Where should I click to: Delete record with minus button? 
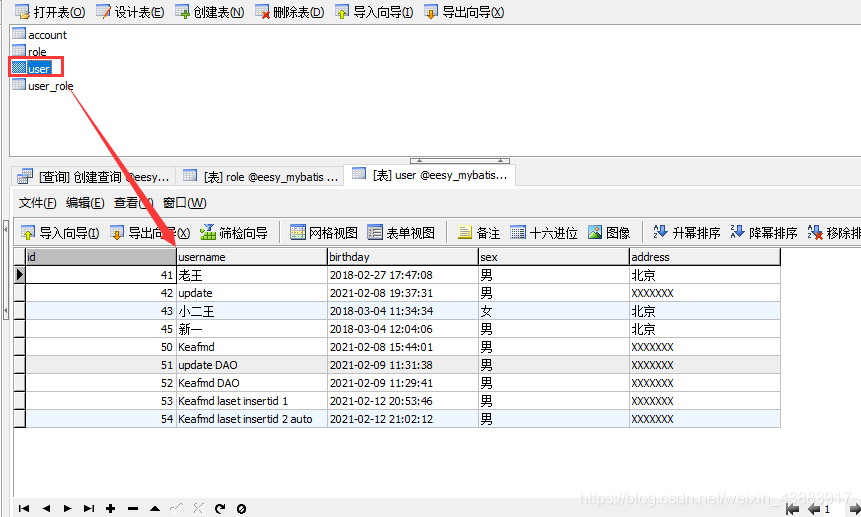point(133,509)
